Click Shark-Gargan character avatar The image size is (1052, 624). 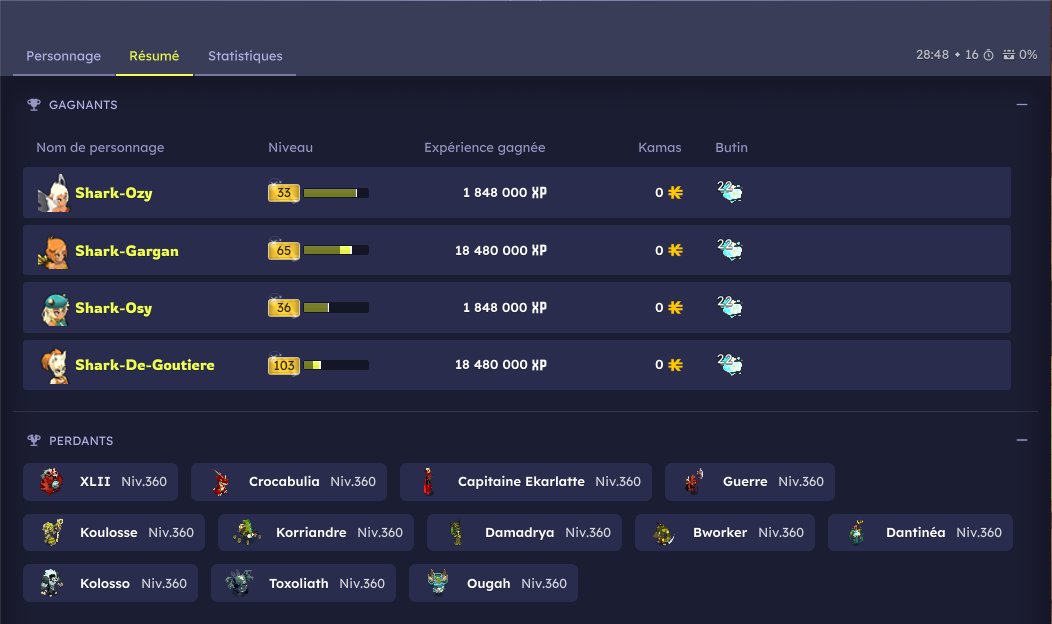point(54,251)
